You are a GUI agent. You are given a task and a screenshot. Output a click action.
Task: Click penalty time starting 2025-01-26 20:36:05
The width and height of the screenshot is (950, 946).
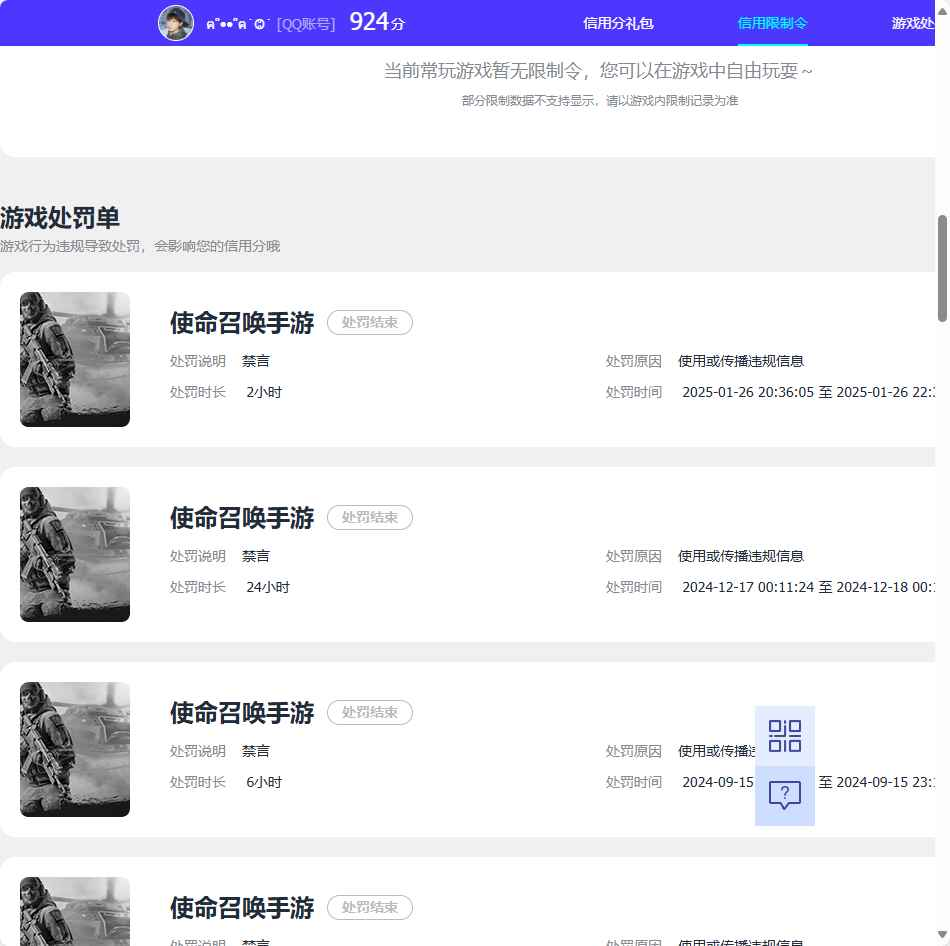coord(808,392)
